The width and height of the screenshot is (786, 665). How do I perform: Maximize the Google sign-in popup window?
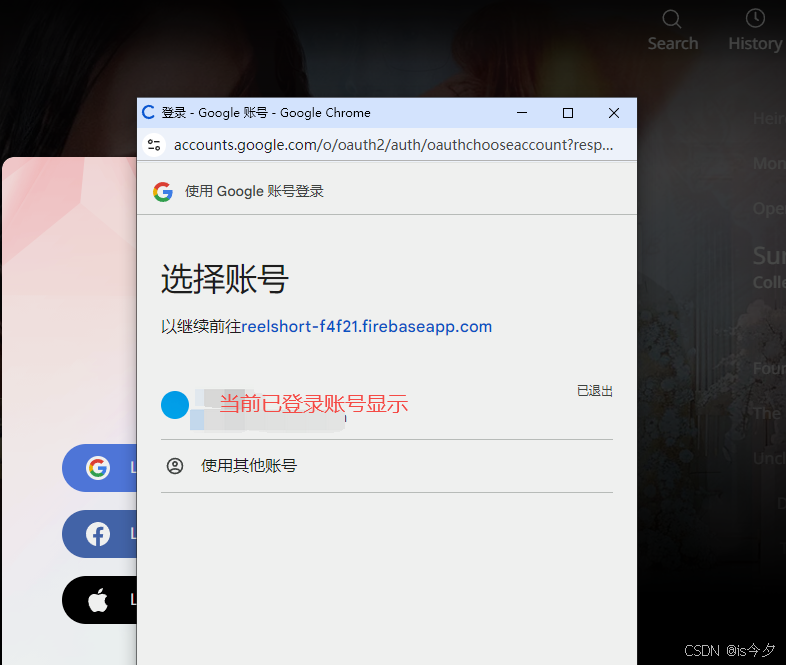pos(567,113)
